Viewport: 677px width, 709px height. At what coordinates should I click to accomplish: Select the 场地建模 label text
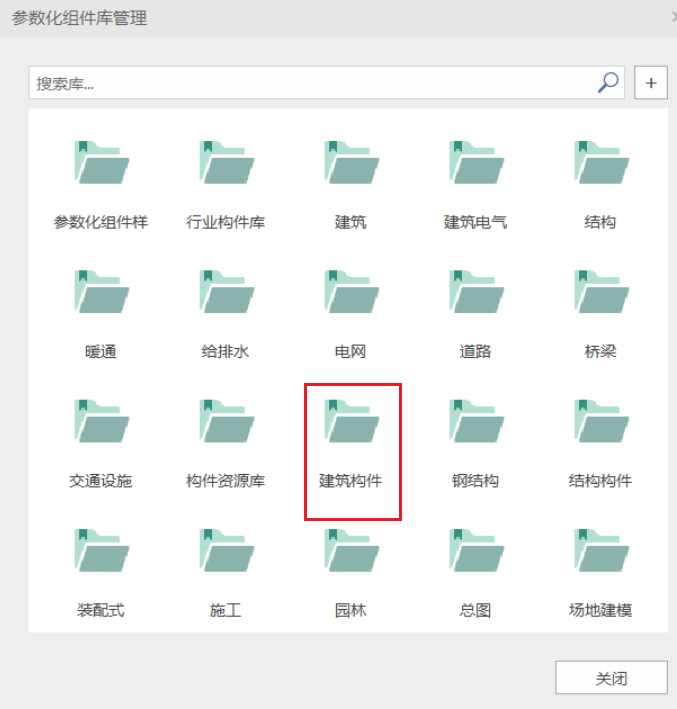pyautogui.click(x=600, y=610)
